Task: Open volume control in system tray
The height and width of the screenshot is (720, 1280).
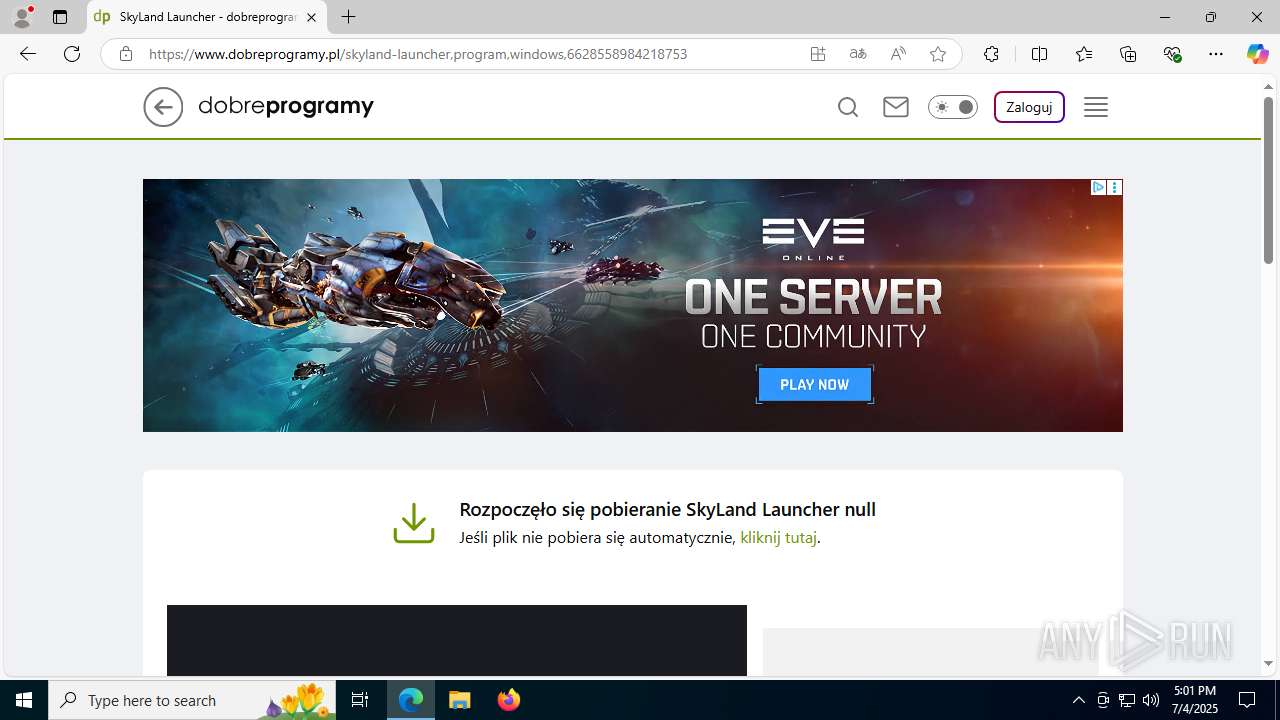Action: pyautogui.click(x=1151, y=700)
